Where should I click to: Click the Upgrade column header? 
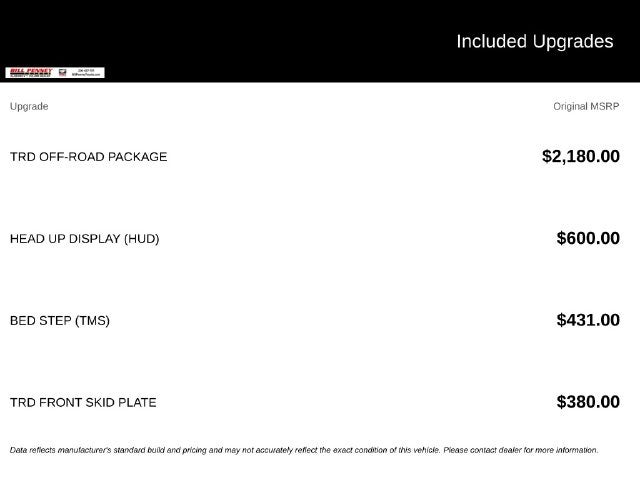29,107
